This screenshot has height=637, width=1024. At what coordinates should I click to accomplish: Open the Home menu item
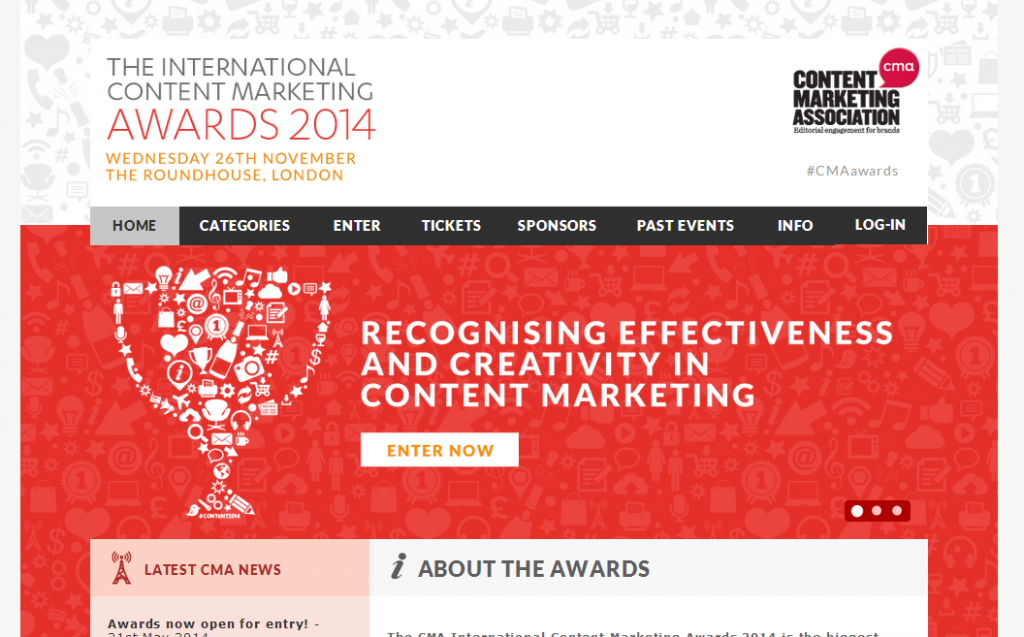pyautogui.click(x=134, y=226)
